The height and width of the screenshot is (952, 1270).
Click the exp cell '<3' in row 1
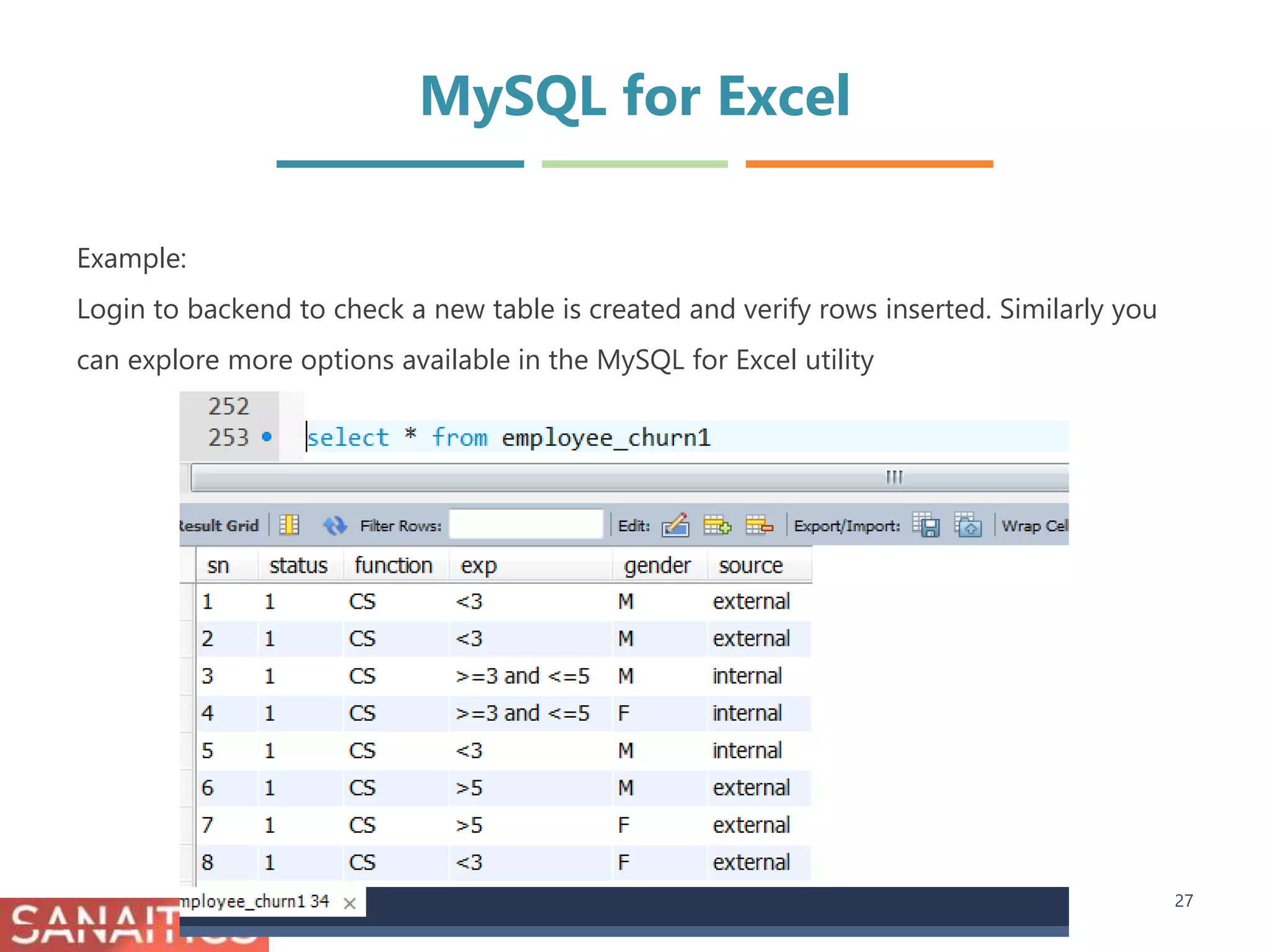(x=531, y=602)
